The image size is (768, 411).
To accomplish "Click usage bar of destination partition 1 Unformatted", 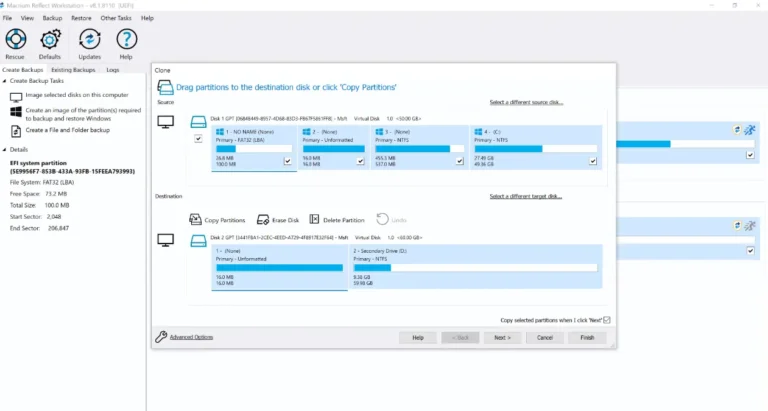I will (279, 267).
